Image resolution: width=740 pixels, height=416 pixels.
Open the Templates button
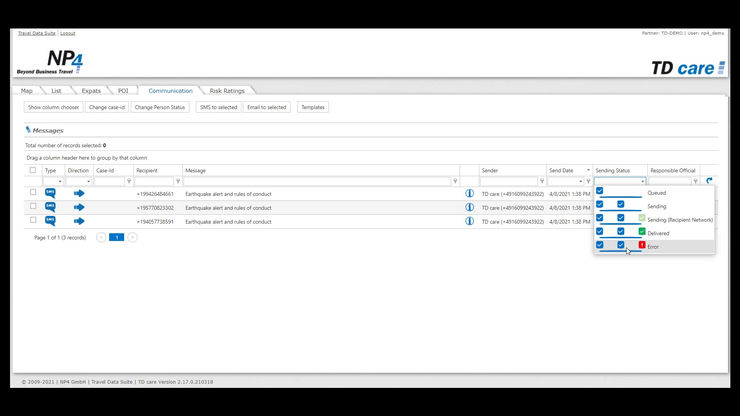click(x=313, y=107)
